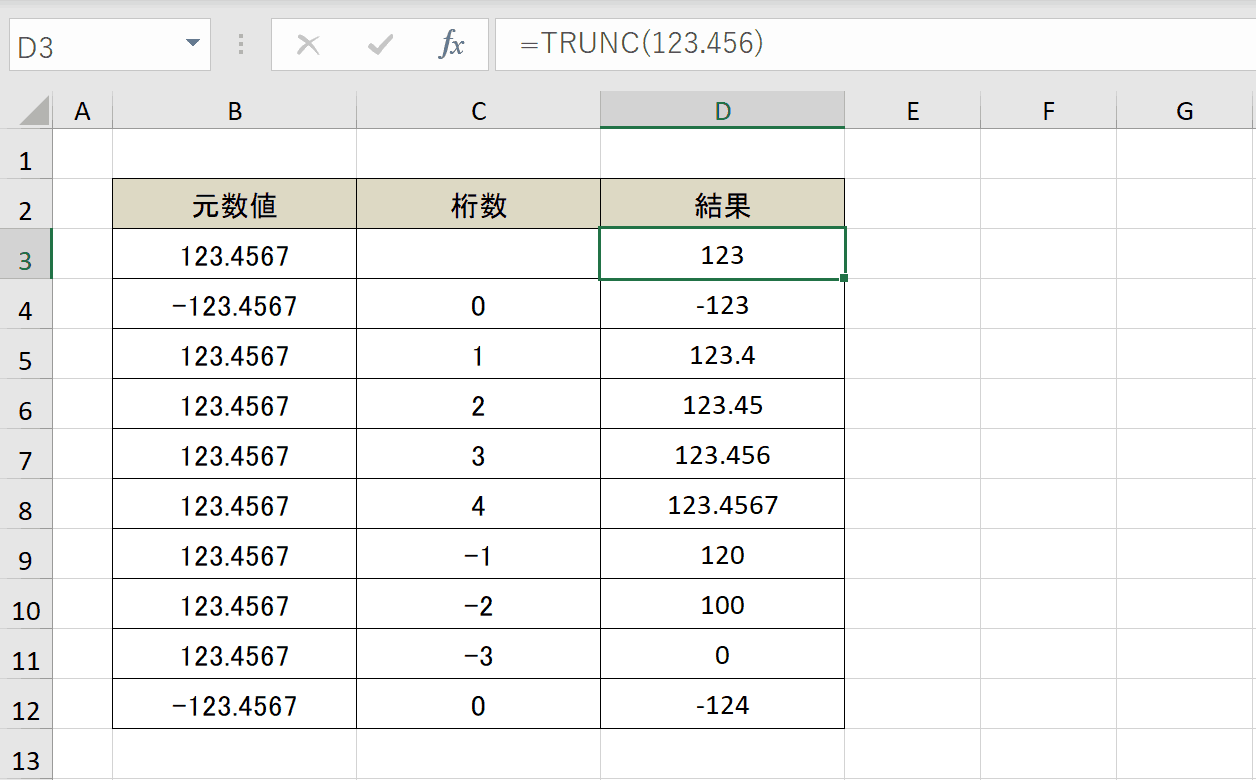1256x780 pixels.
Task: Click the fill handle of cell D3
Action: pyautogui.click(x=845, y=278)
